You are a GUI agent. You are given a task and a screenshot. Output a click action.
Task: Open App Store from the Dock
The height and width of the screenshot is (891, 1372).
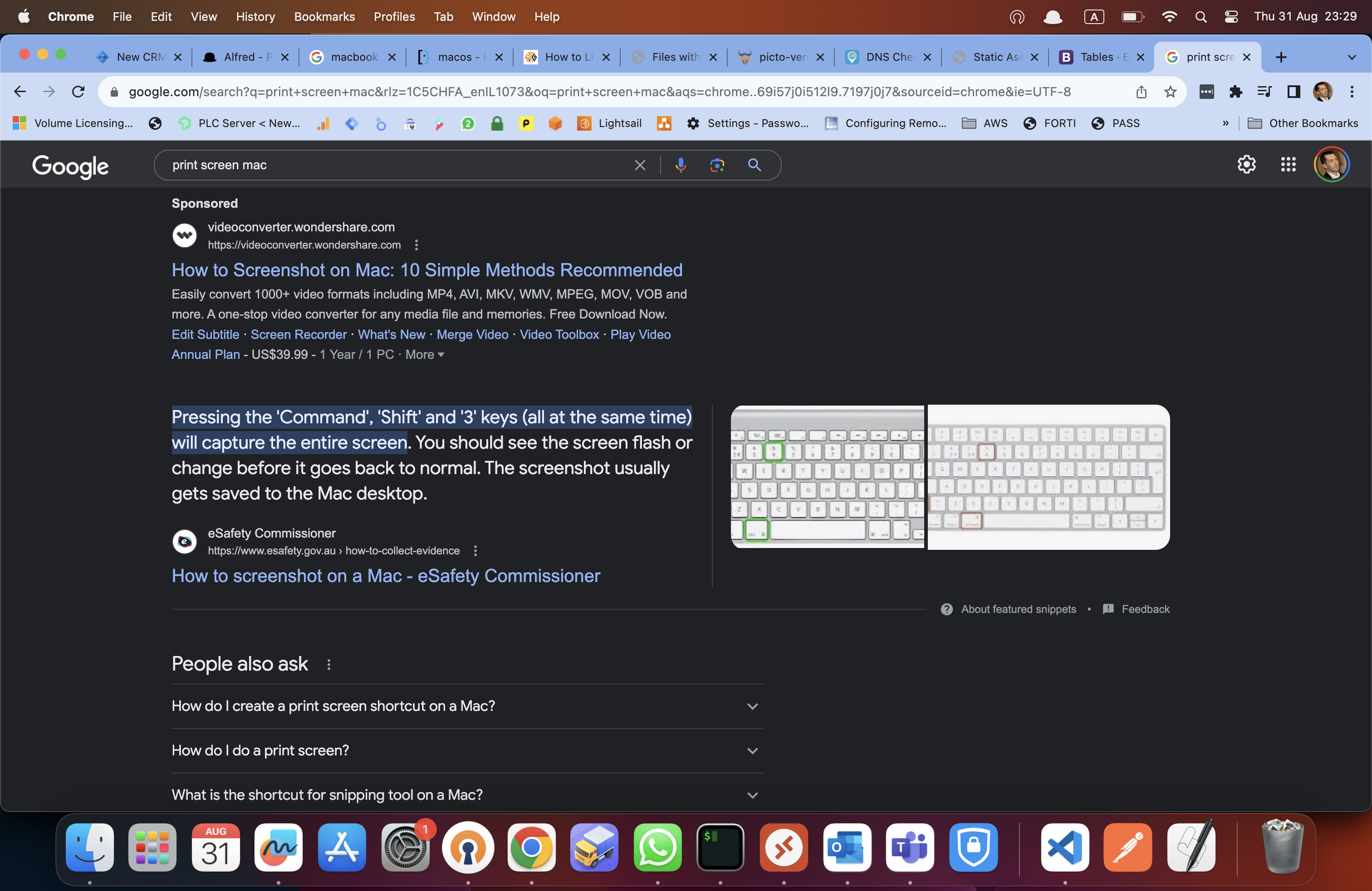tap(342, 847)
